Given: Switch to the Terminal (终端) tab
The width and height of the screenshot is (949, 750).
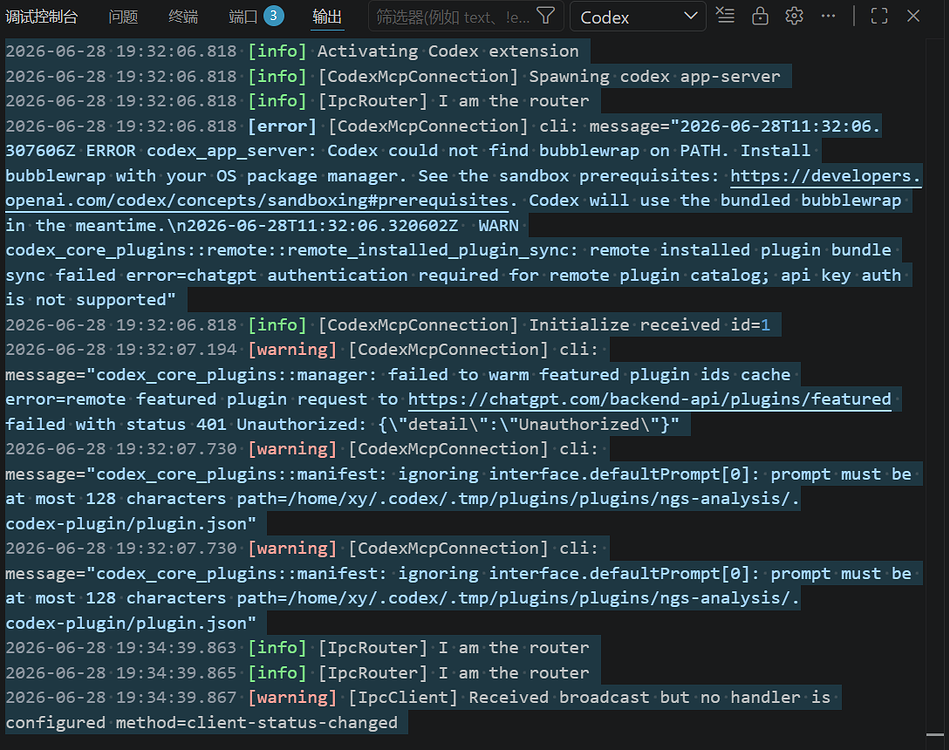Looking at the screenshot, I should tap(183, 16).
